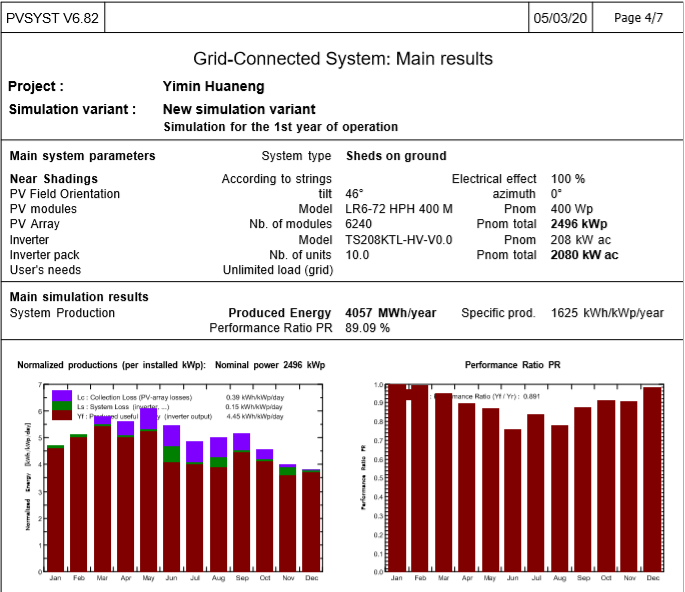Click the New simulation variant text
The image size is (685, 592).
point(239,109)
